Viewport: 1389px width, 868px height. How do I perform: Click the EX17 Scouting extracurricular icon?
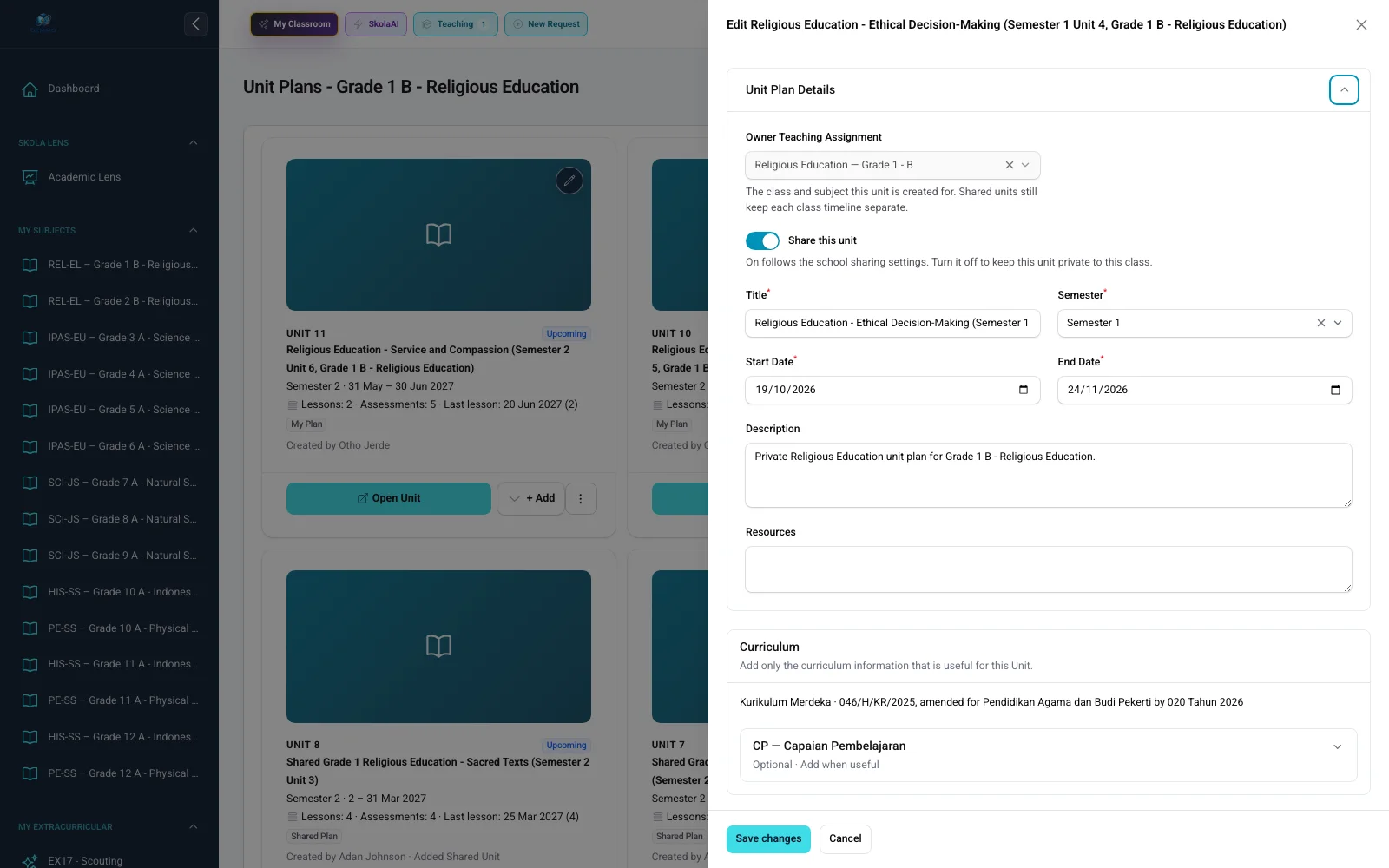[30, 861]
